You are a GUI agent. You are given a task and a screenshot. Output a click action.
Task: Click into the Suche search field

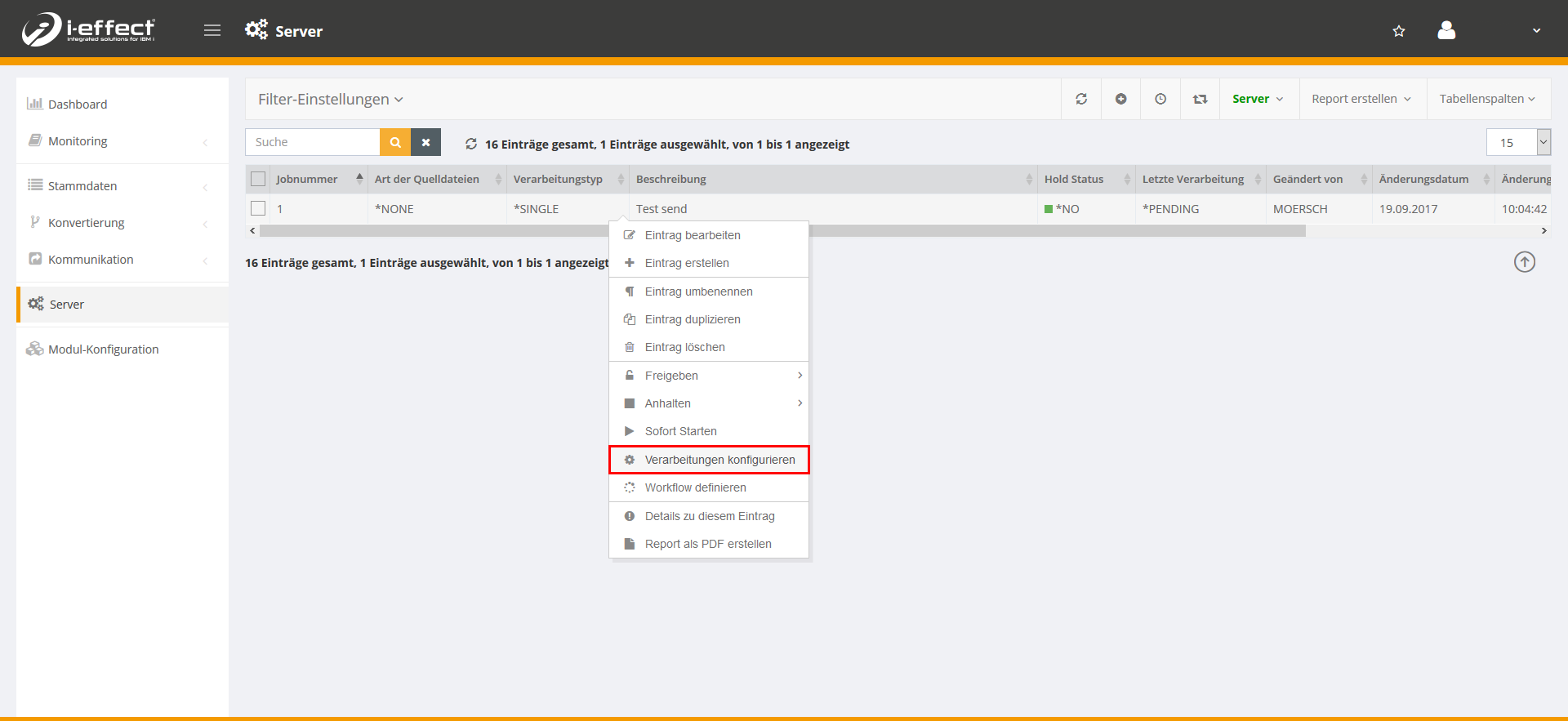313,142
